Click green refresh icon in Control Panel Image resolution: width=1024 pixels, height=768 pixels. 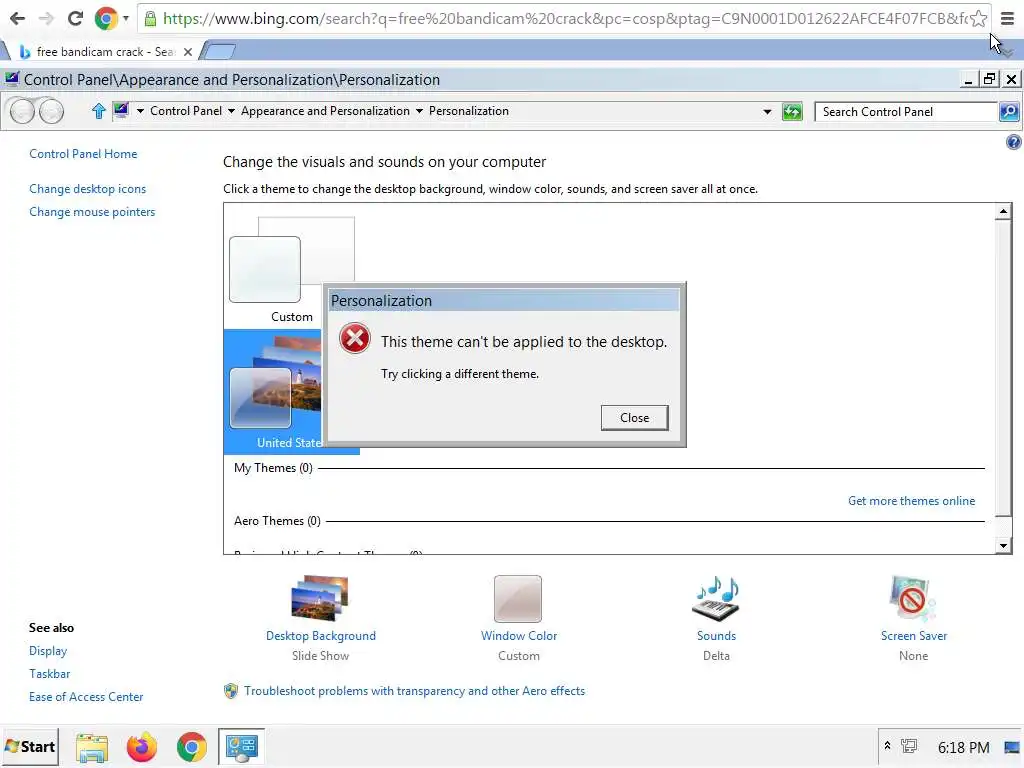[792, 112]
